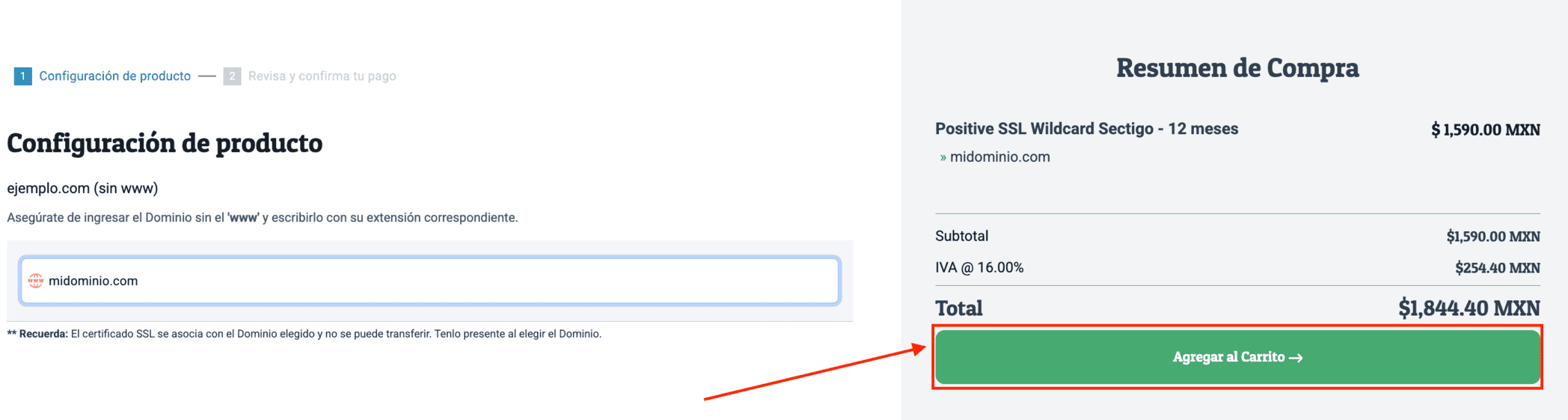The height and width of the screenshot is (420, 1568).
Task: Click the 'ejemplo.com (sin www)' field label
Action: (x=82, y=188)
